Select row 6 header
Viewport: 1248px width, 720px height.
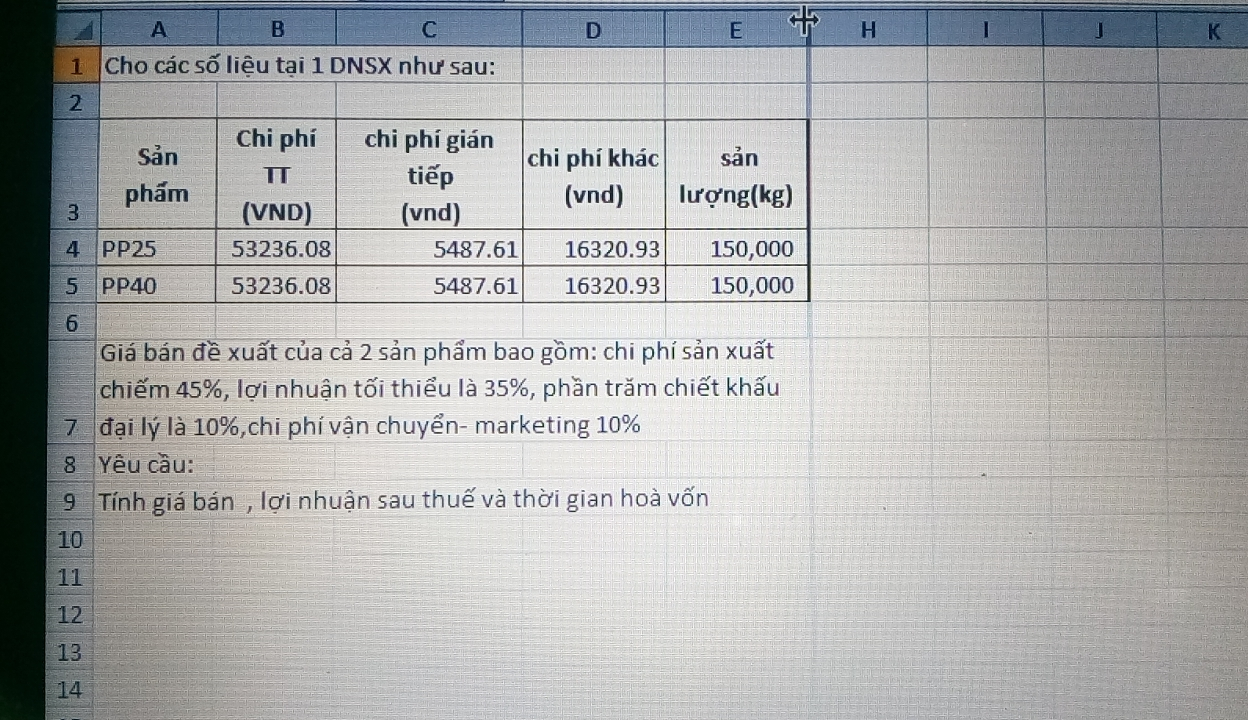click(72, 323)
